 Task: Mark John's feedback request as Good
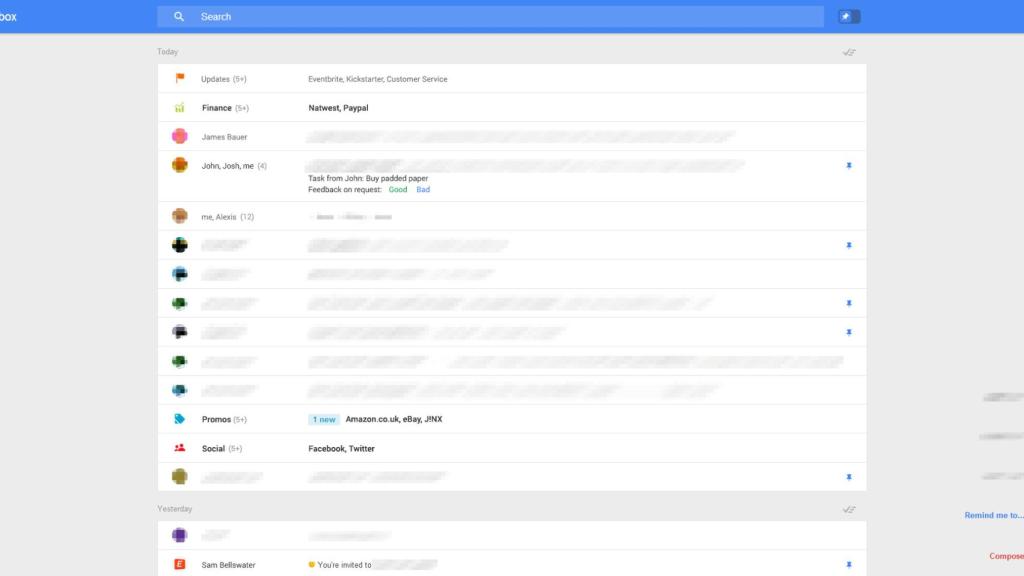[397, 189]
